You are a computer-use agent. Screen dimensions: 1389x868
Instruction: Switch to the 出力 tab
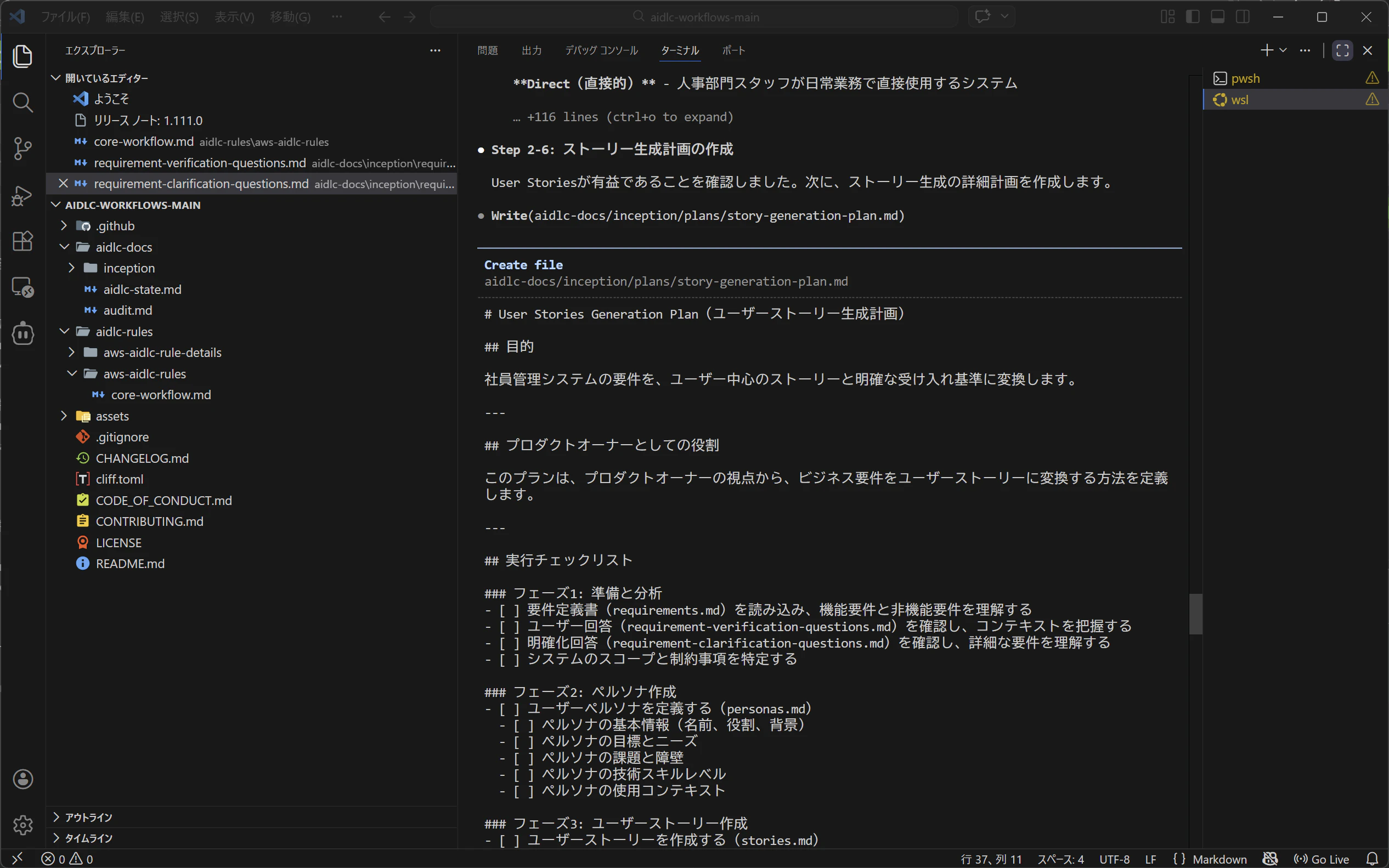tap(532, 50)
